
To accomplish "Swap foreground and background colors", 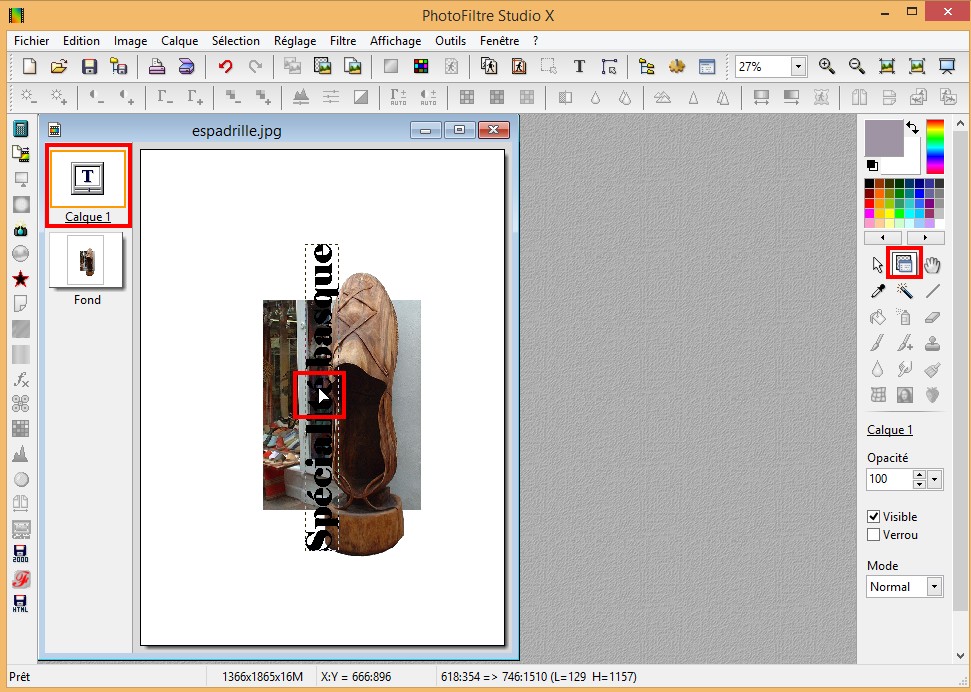I will coord(913,128).
